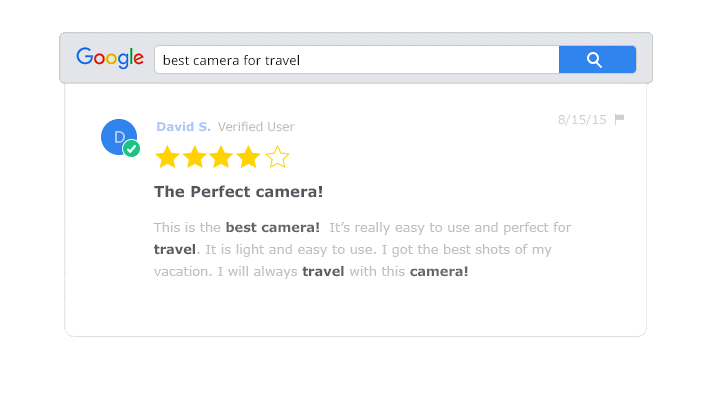The width and height of the screenshot is (712, 402).
Task: Click the bold 'camera!' ending the review
Action: 438,271
